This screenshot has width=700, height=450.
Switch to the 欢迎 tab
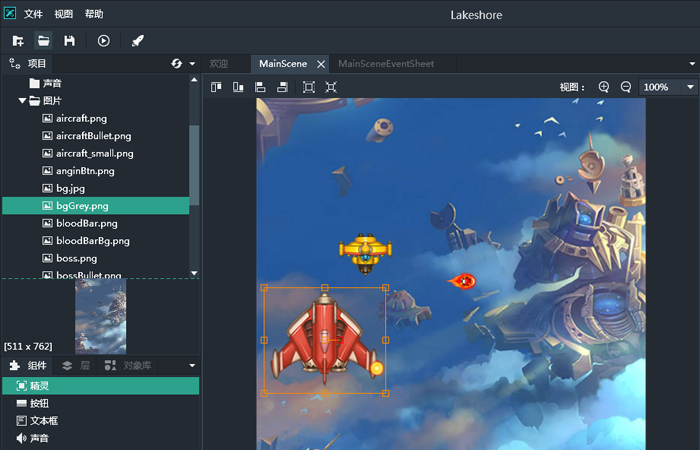219,64
